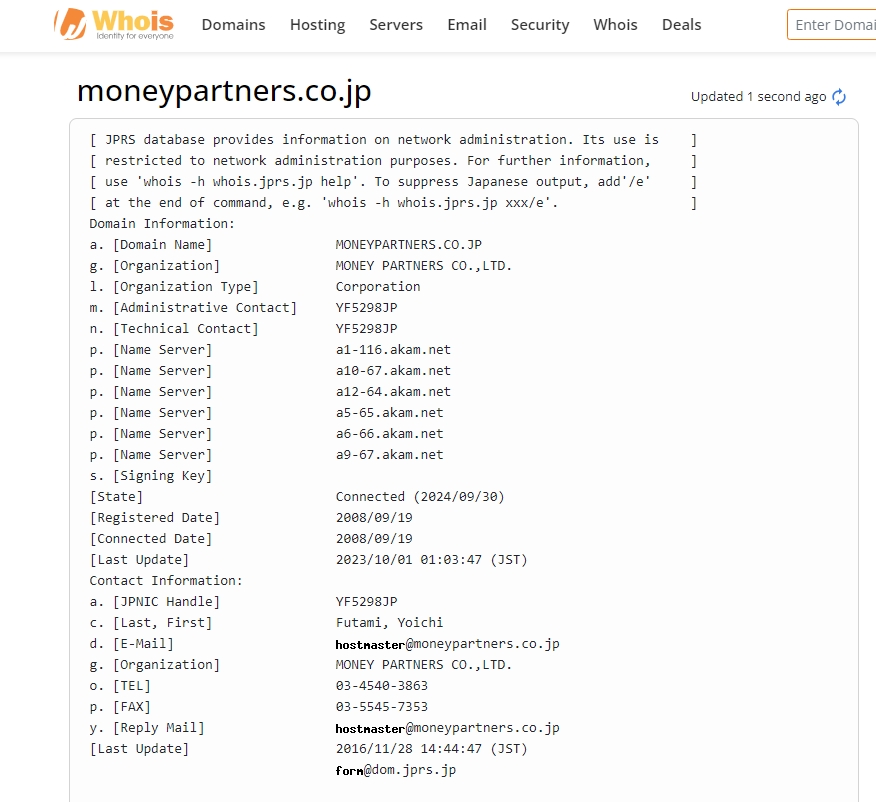This screenshot has height=802, width=876.
Task: Click the Whois navigation link
Action: (x=615, y=25)
